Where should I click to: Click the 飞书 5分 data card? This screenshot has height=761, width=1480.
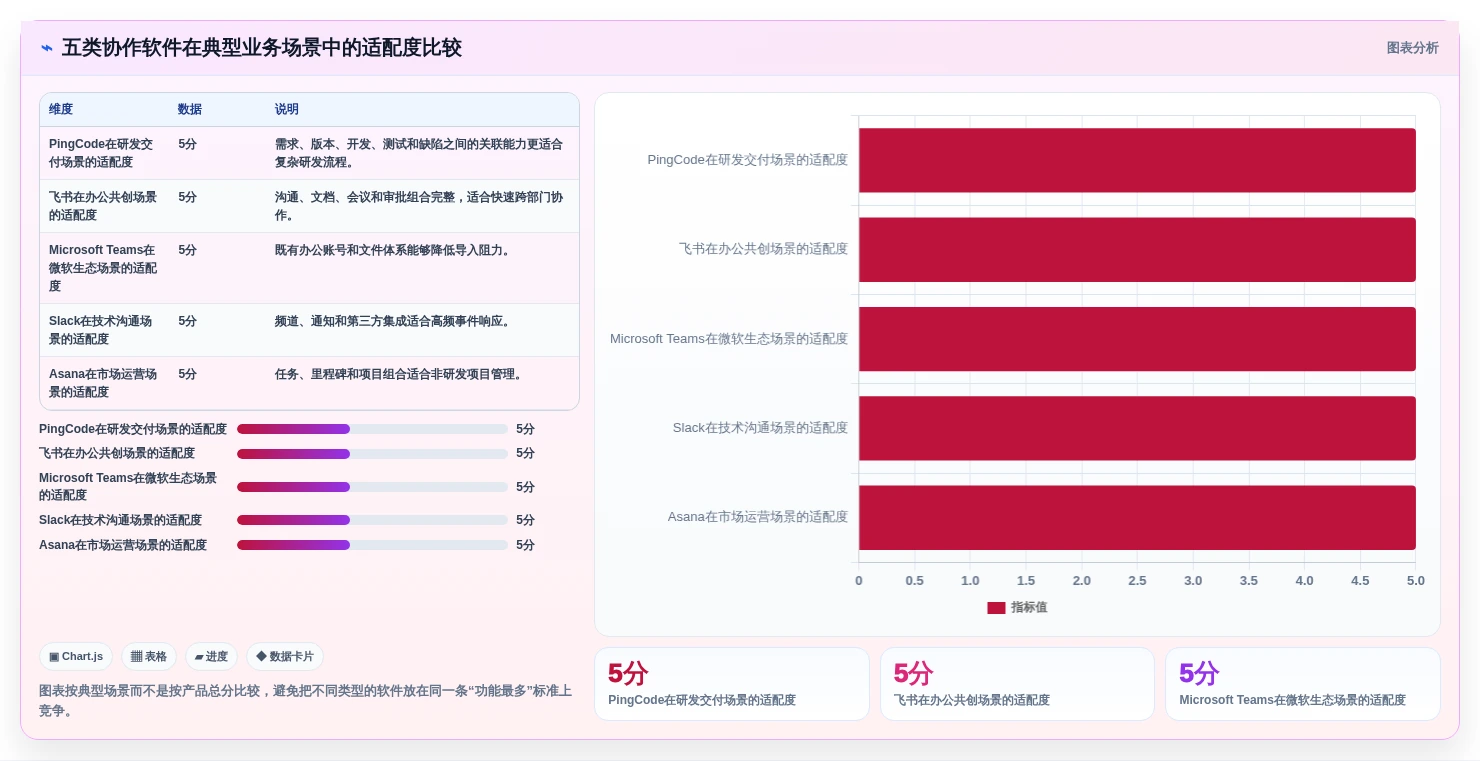[1017, 684]
